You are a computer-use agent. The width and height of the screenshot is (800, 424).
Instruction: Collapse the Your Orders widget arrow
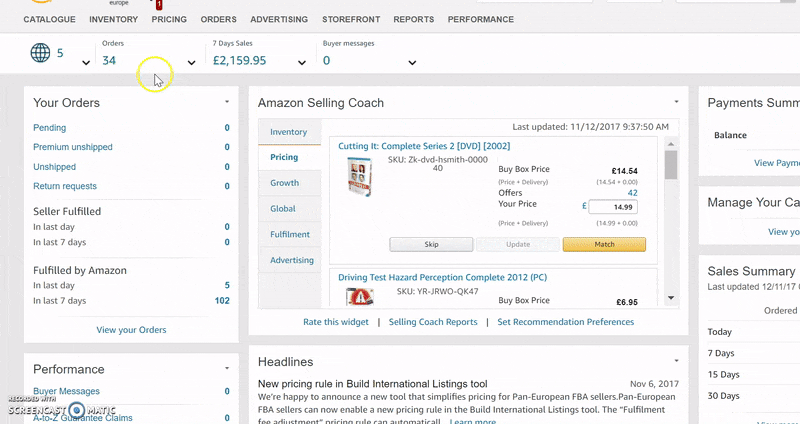tap(227, 102)
